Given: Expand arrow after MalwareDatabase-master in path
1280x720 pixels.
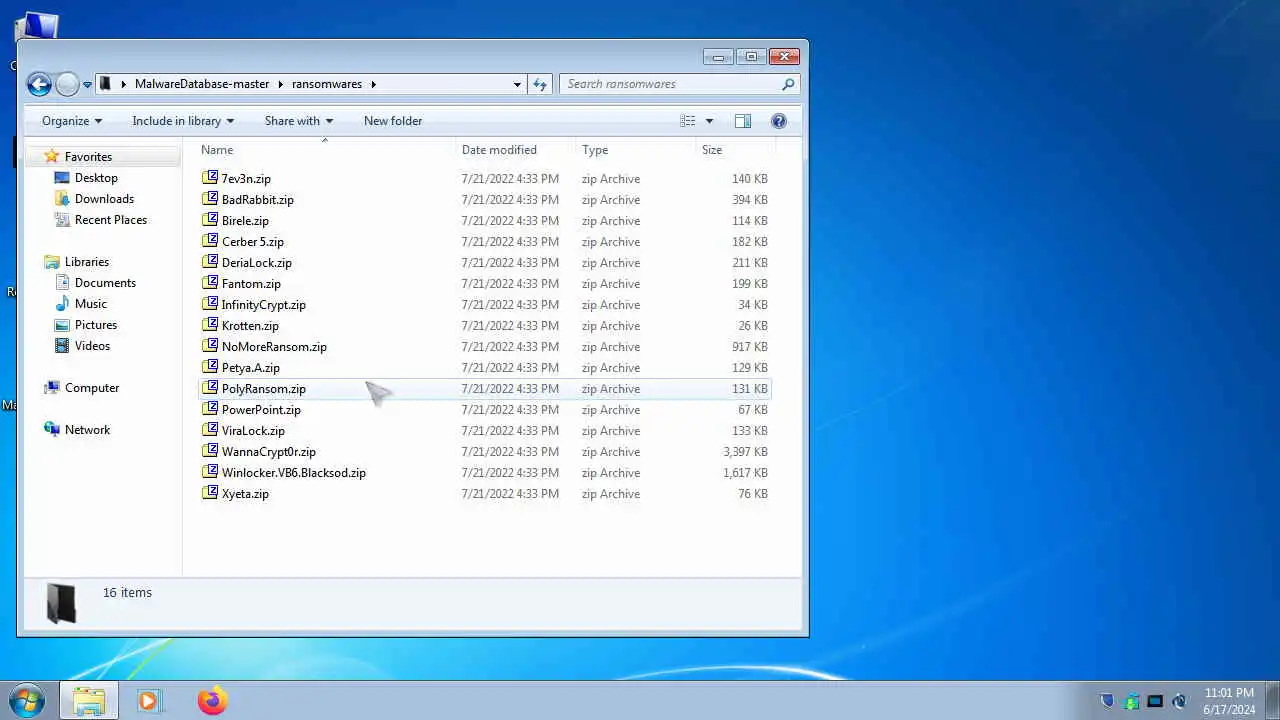Looking at the screenshot, I should click(x=280, y=84).
